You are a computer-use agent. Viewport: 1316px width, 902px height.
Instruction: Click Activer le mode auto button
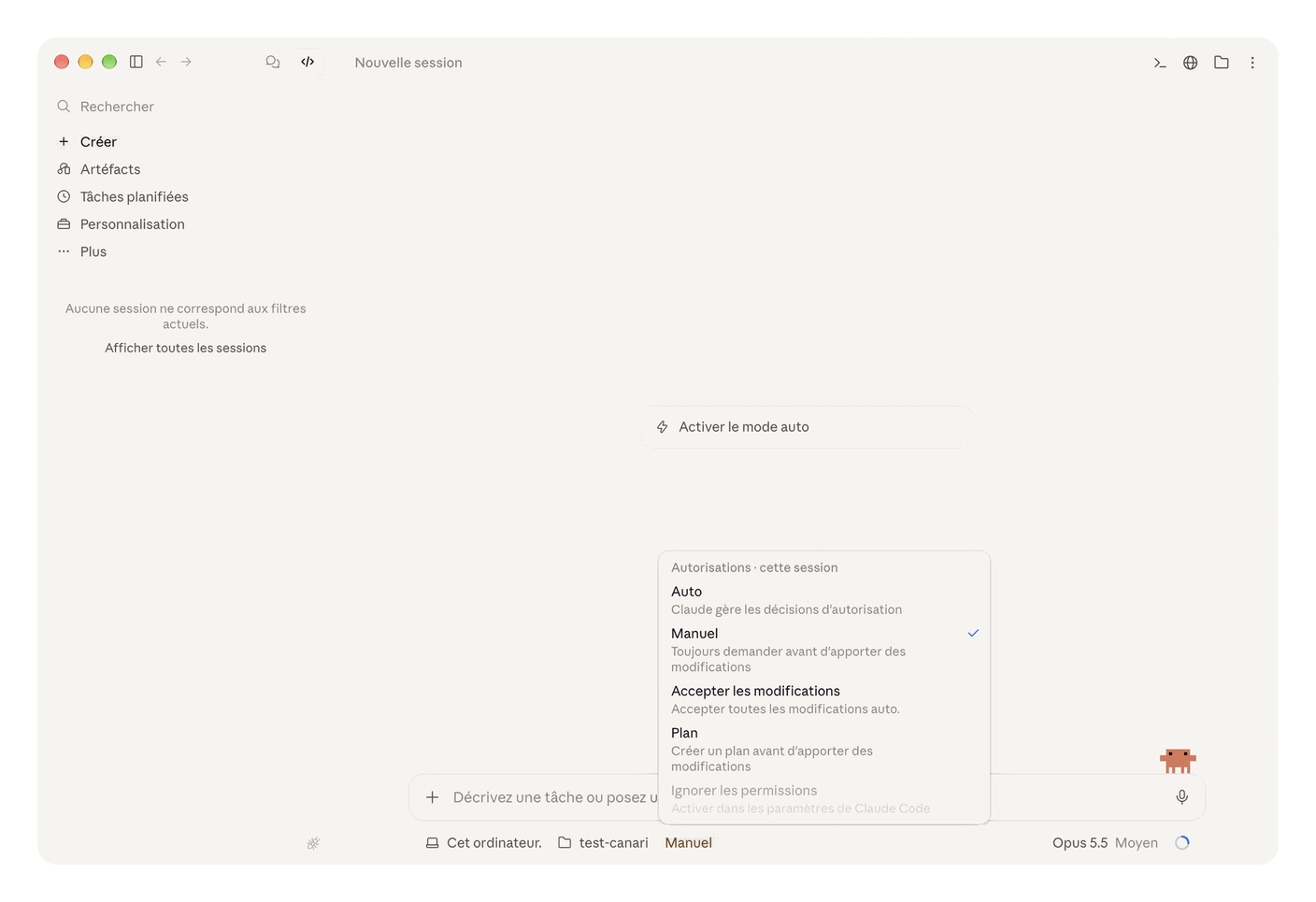(808, 427)
